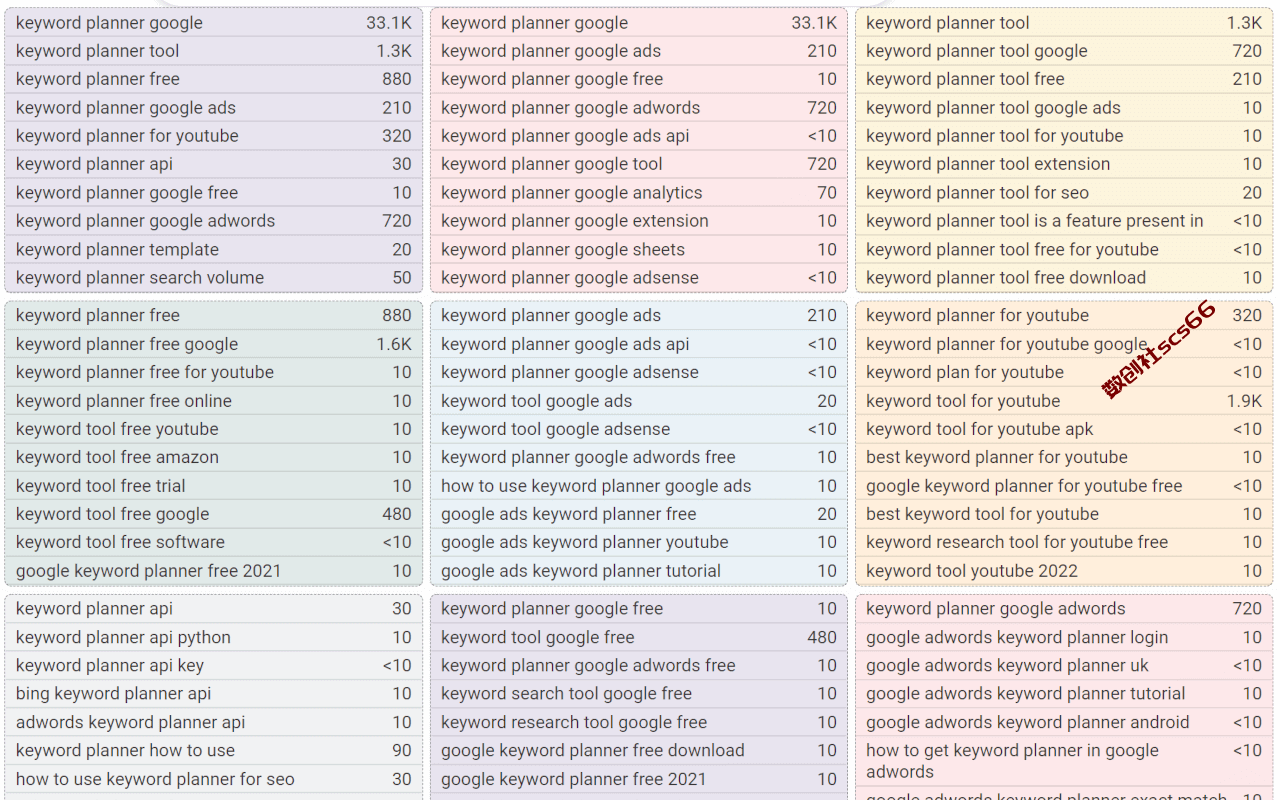Click 'google adwords keyword planner tutorial' row
1280x800 pixels.
1064,693
